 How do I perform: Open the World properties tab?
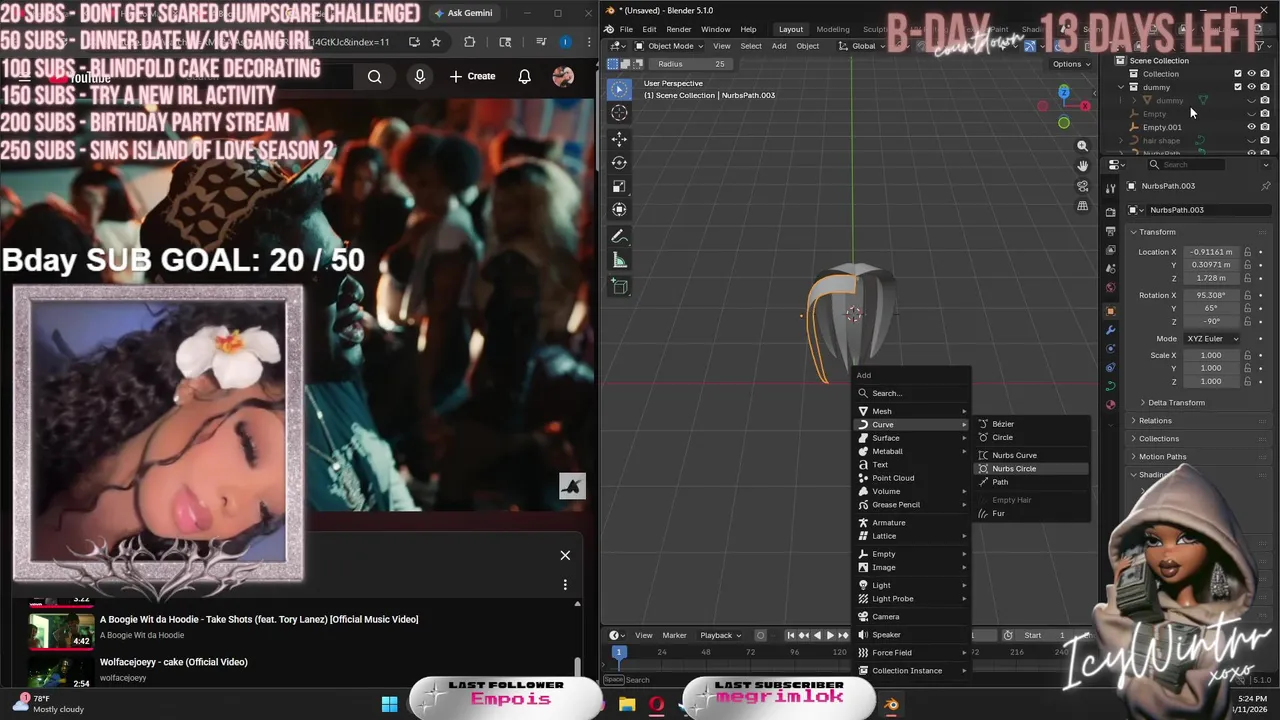pyautogui.click(x=1110, y=288)
